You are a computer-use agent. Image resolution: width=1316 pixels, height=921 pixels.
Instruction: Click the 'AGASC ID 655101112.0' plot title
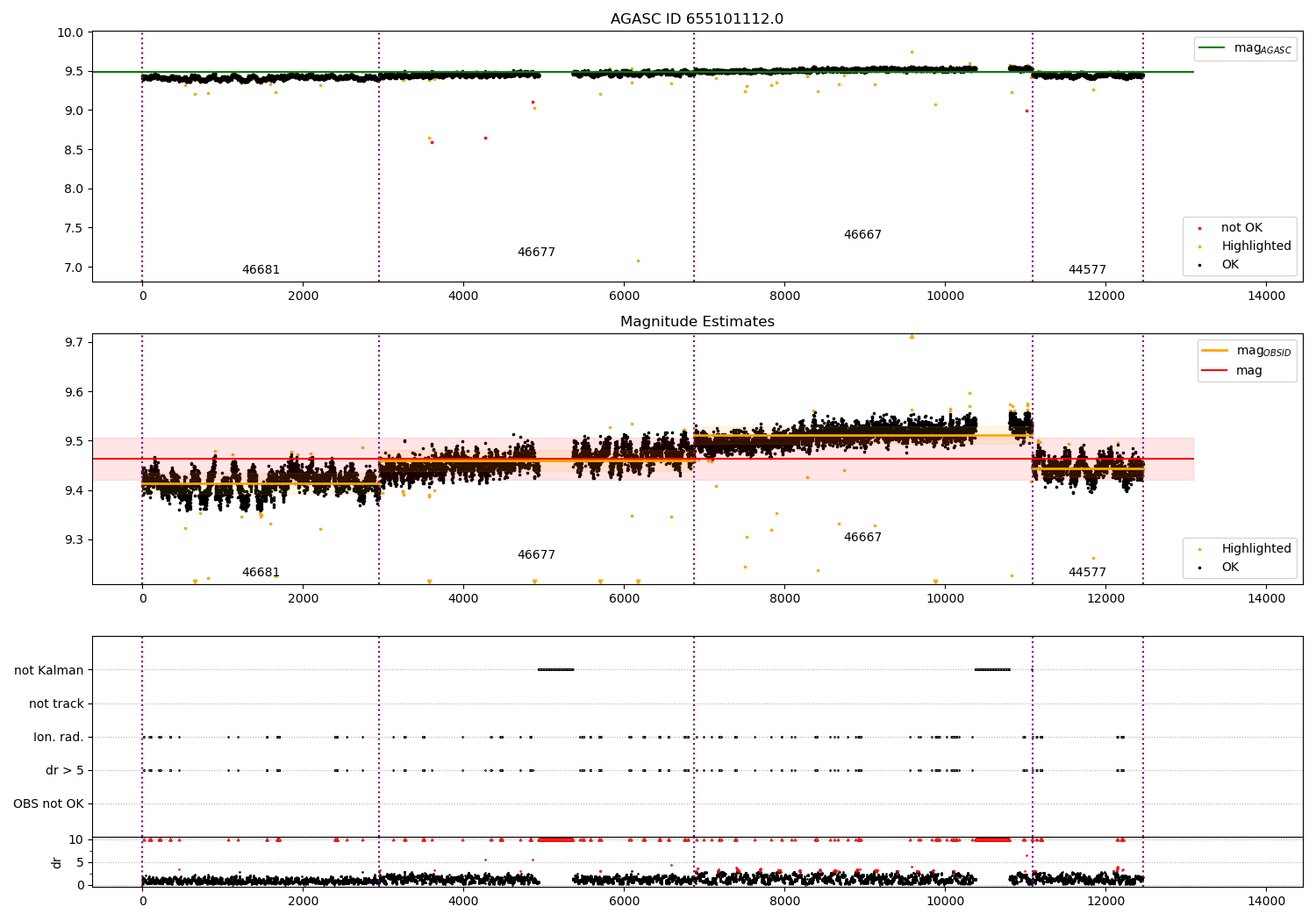point(697,18)
